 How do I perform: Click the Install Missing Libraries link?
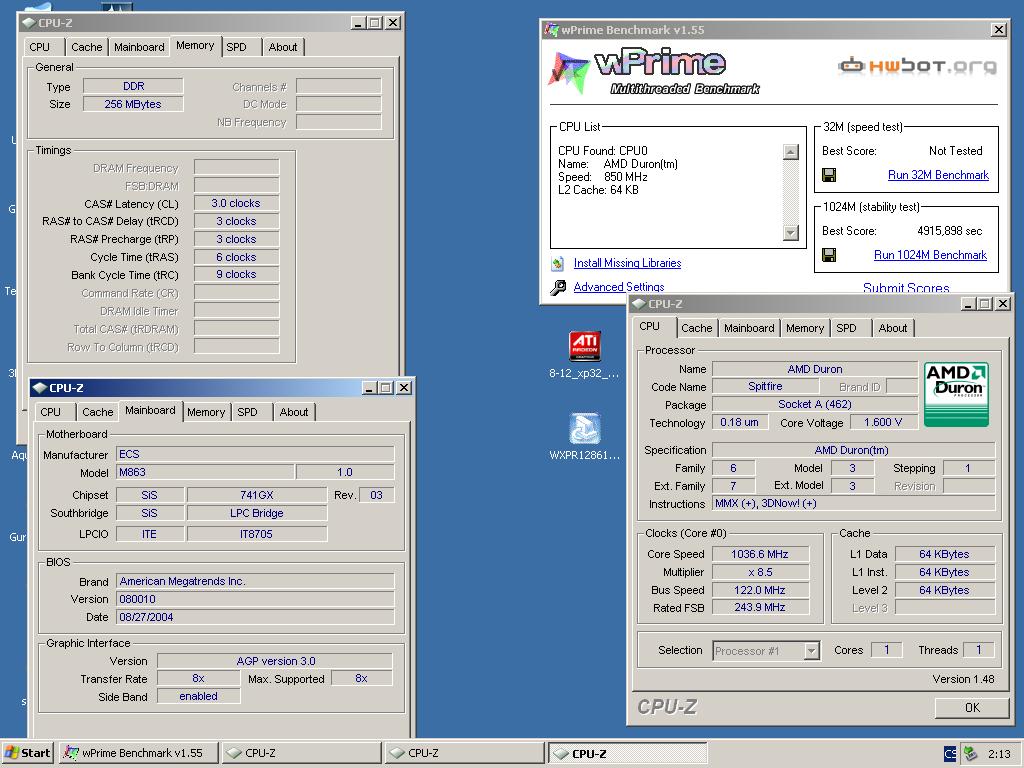coord(627,263)
